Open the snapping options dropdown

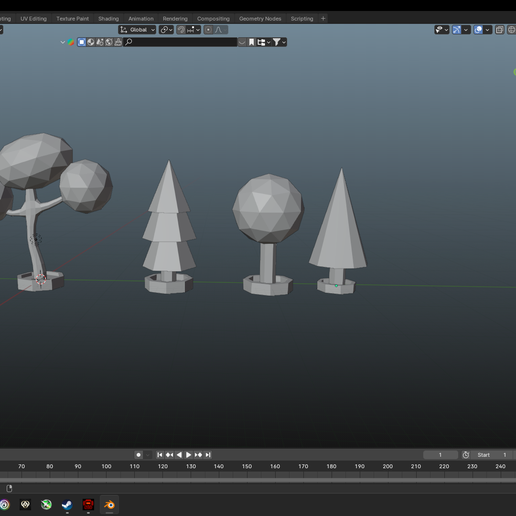[x=193, y=30]
